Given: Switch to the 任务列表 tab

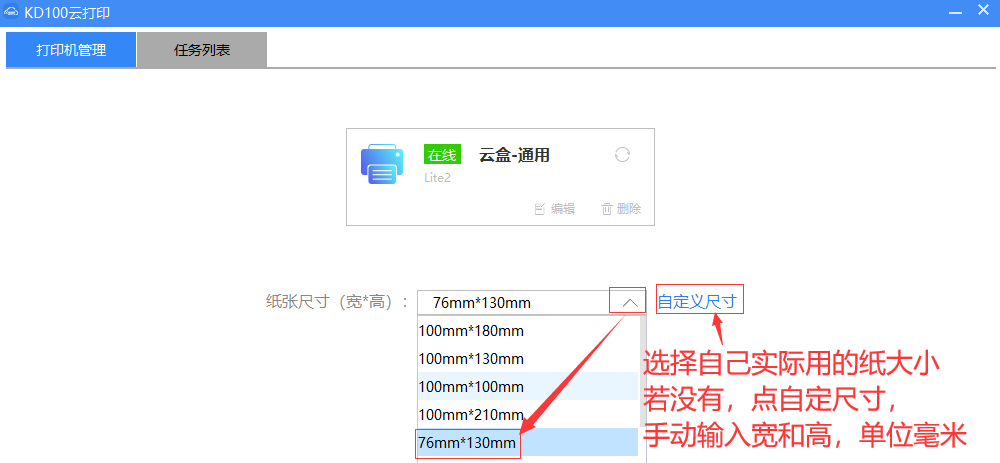Looking at the screenshot, I should pos(202,50).
